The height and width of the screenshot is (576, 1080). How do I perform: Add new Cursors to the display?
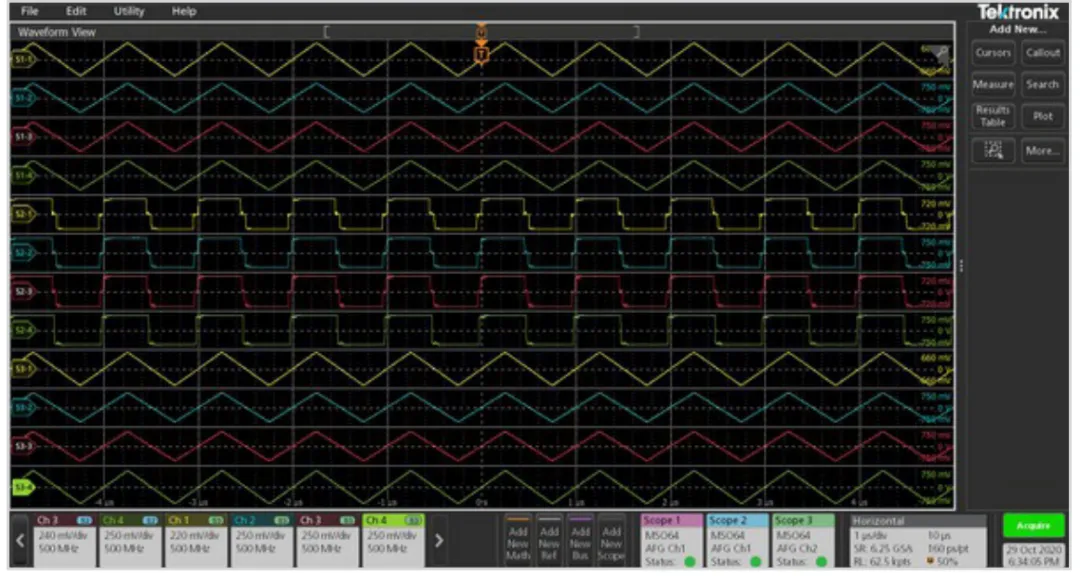point(992,53)
